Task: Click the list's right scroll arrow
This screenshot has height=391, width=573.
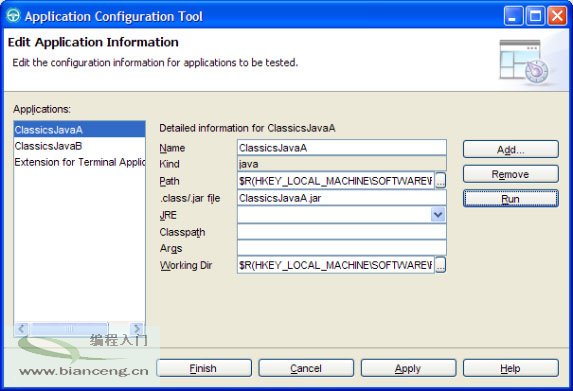Action: [137, 329]
